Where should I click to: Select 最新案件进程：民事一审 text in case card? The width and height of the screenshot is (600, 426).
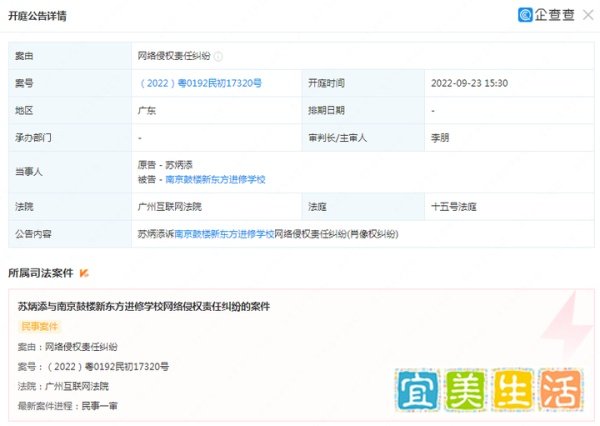(x=67, y=406)
